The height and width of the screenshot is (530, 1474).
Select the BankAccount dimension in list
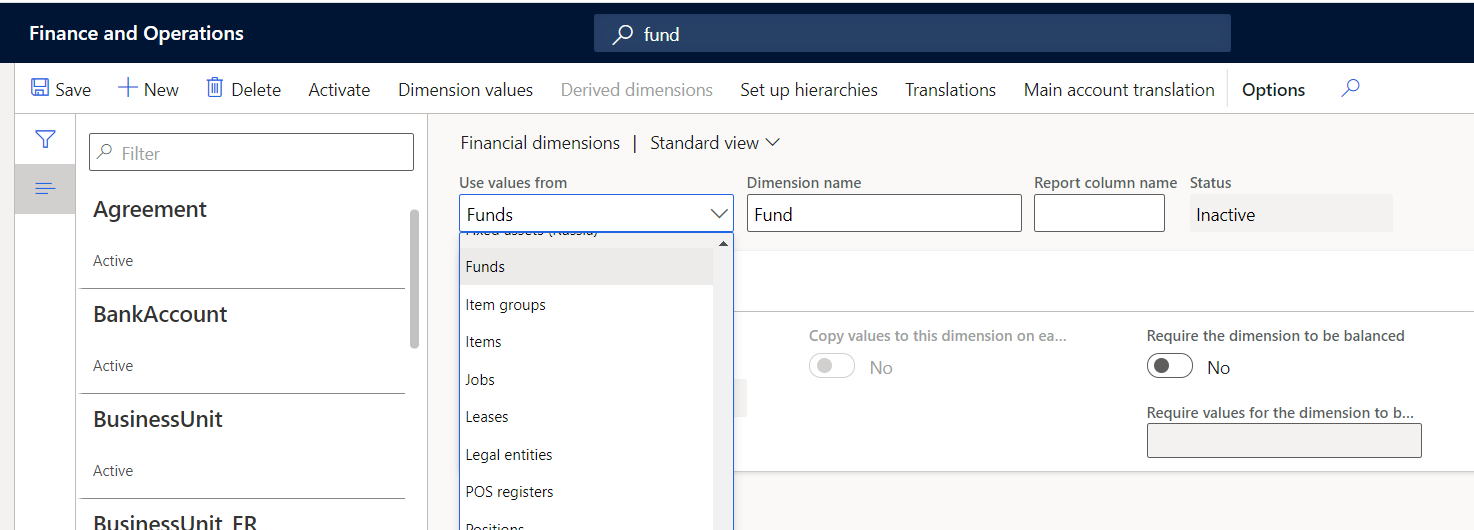click(242, 341)
